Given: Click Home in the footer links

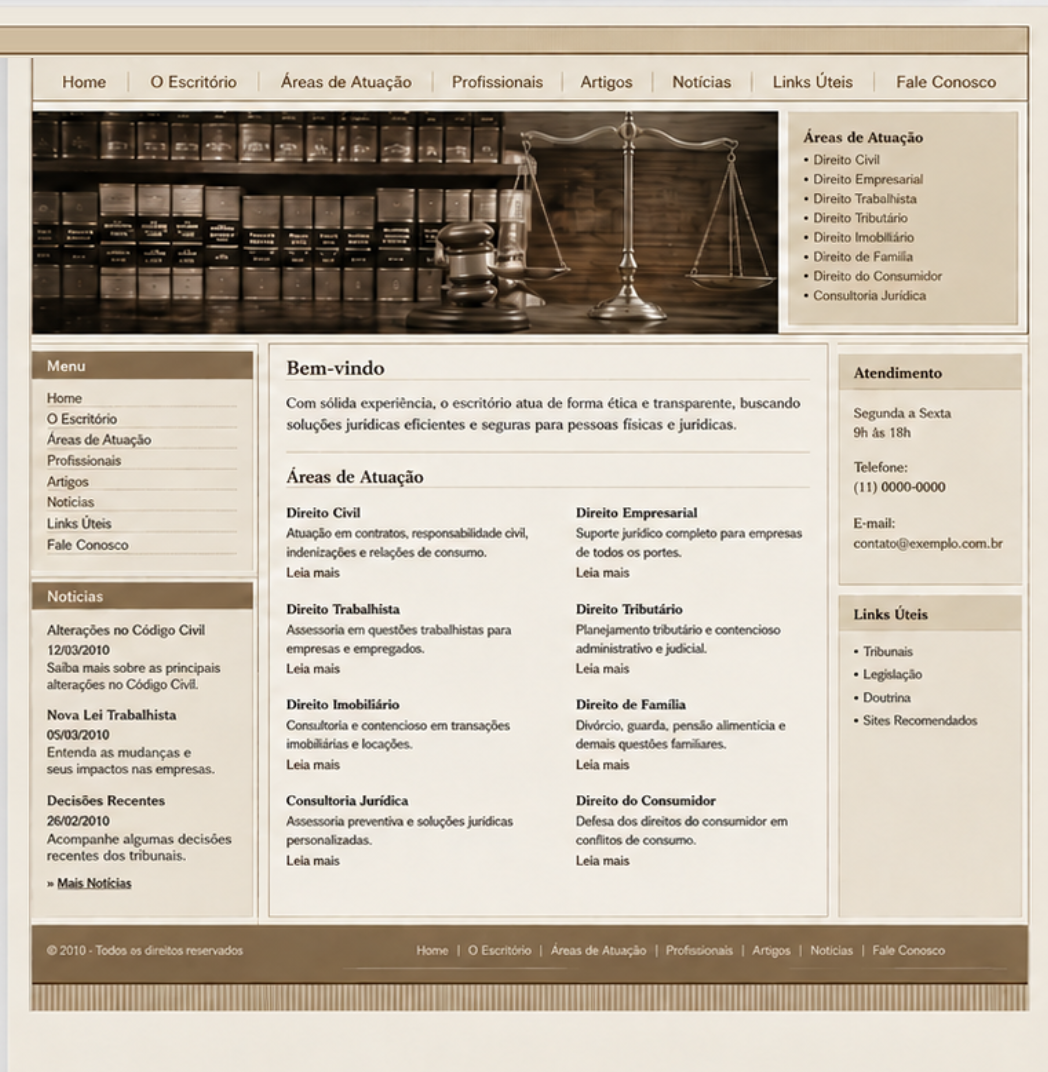Looking at the screenshot, I should point(432,950).
